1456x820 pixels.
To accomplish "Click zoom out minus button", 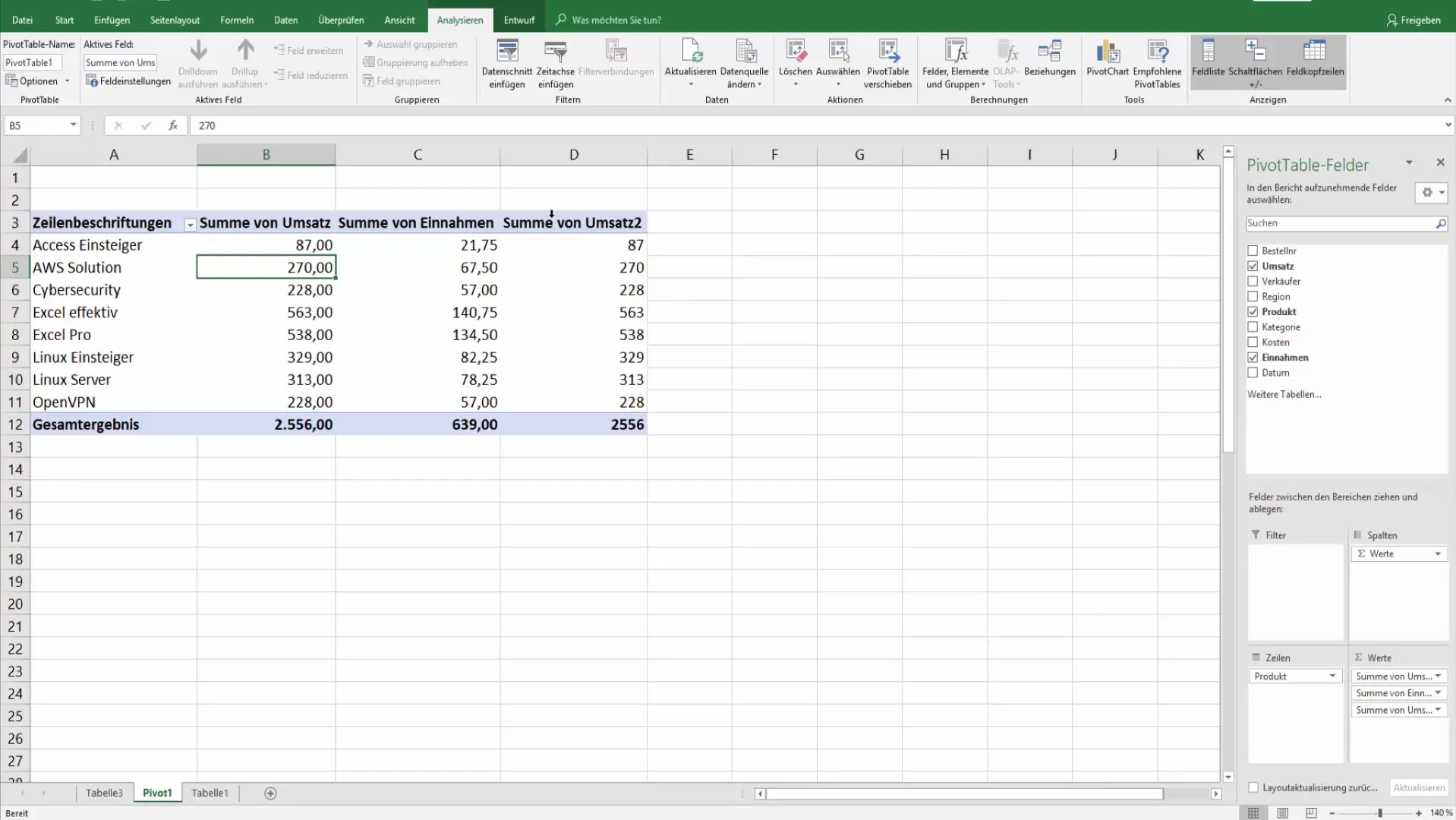I will point(1332,813).
